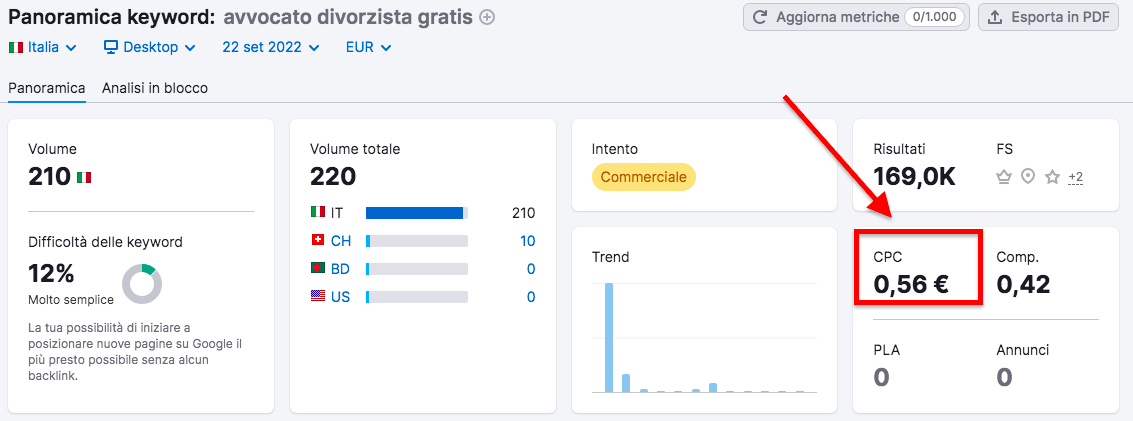Click the Bangladesh flag in Volume totale
The height and width of the screenshot is (421, 1133).
318,269
